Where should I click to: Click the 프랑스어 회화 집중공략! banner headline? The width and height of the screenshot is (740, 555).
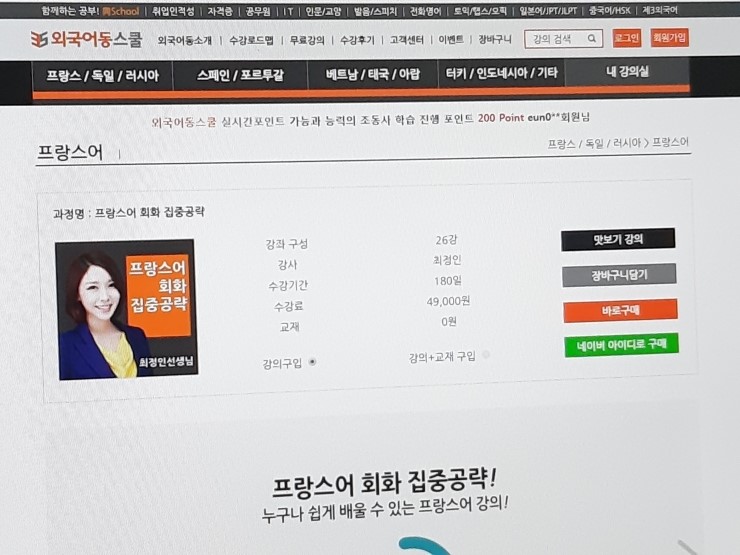pyautogui.click(x=384, y=484)
